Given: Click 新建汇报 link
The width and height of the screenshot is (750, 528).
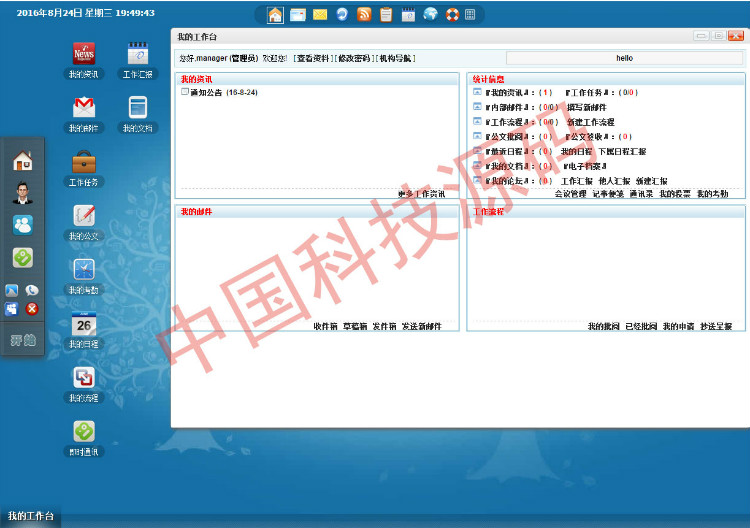Looking at the screenshot, I should (x=651, y=181).
